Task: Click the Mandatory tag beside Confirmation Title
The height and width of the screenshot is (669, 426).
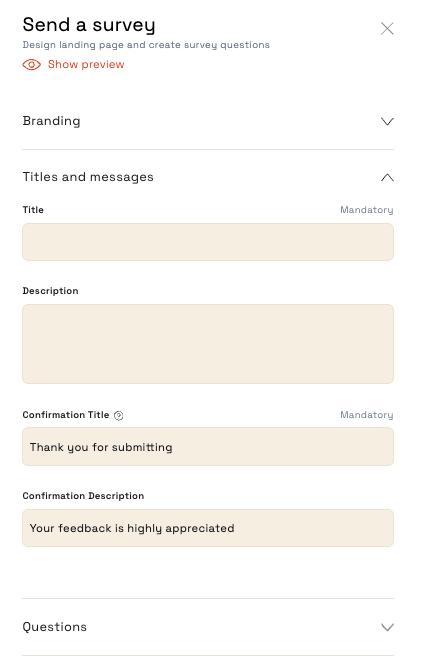Action: click(x=367, y=415)
